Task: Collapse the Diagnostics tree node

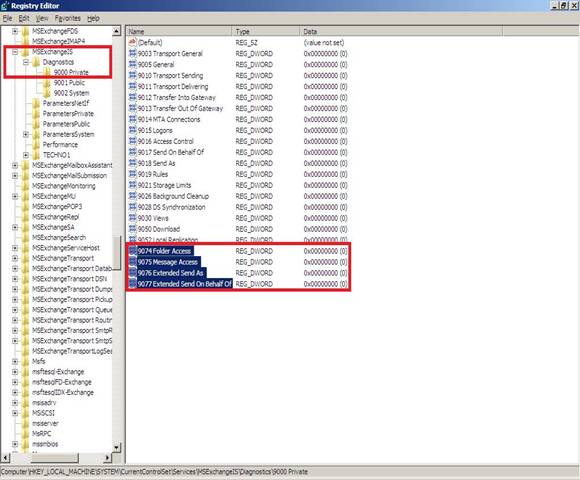Action: tap(26, 62)
